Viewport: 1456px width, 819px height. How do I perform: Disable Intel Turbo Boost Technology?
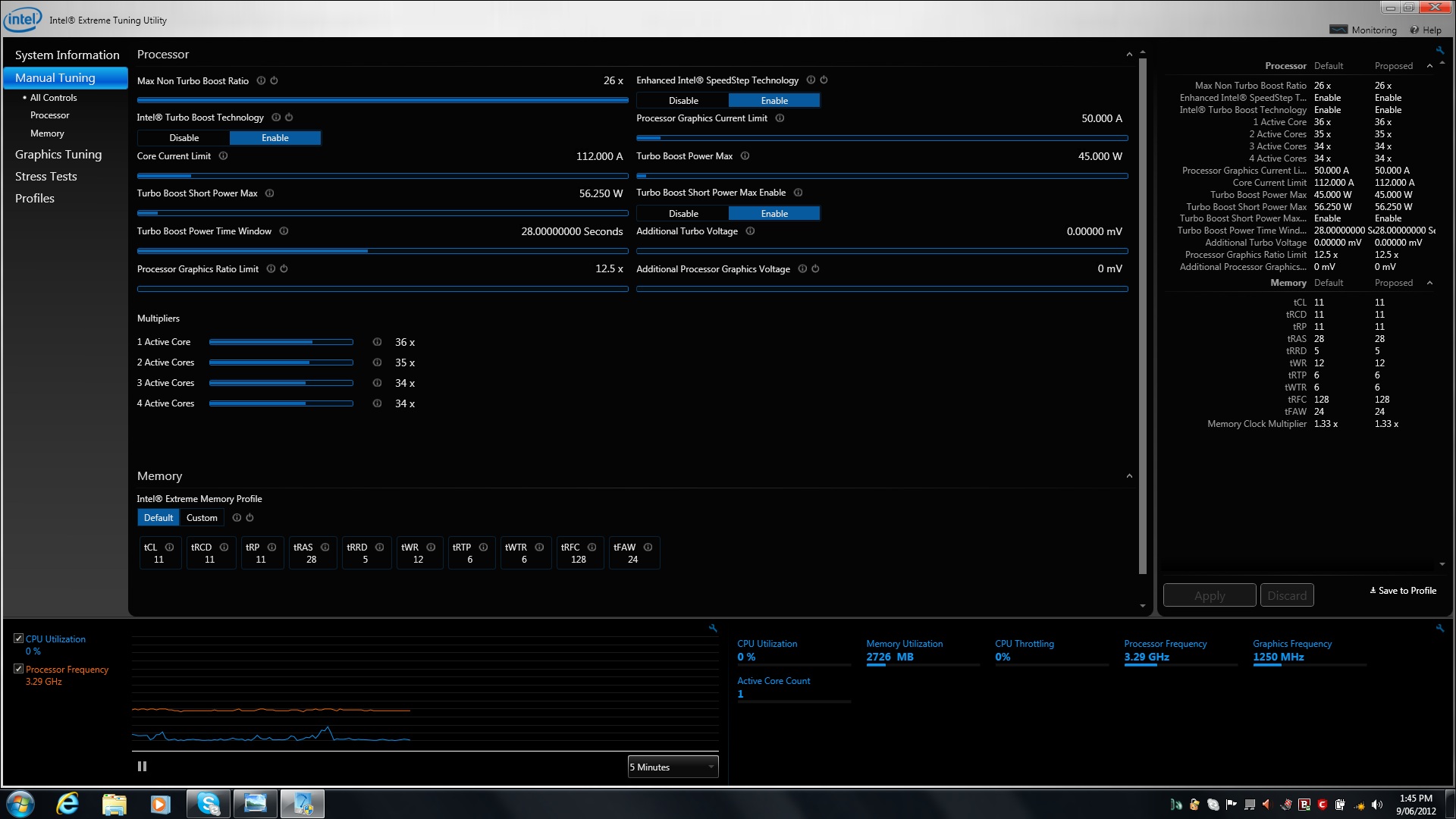point(184,138)
